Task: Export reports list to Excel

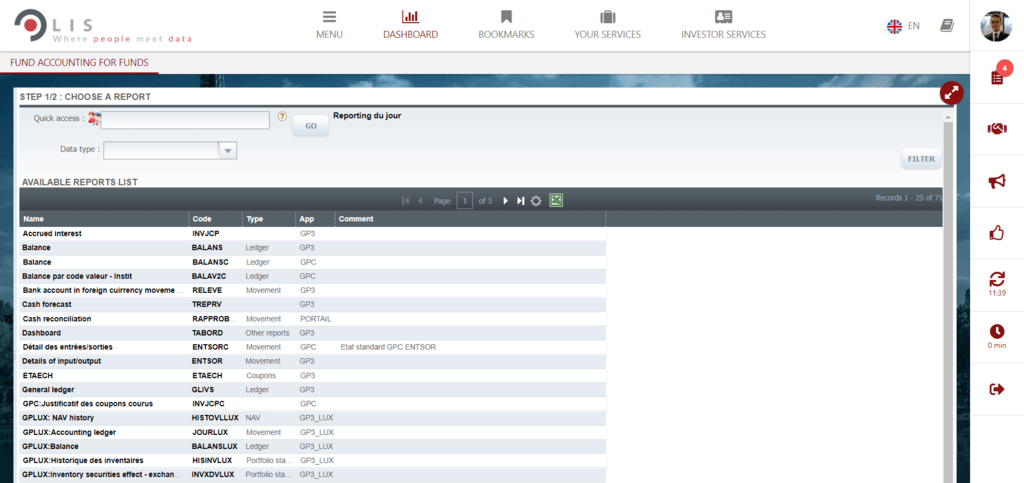Action: (556, 200)
